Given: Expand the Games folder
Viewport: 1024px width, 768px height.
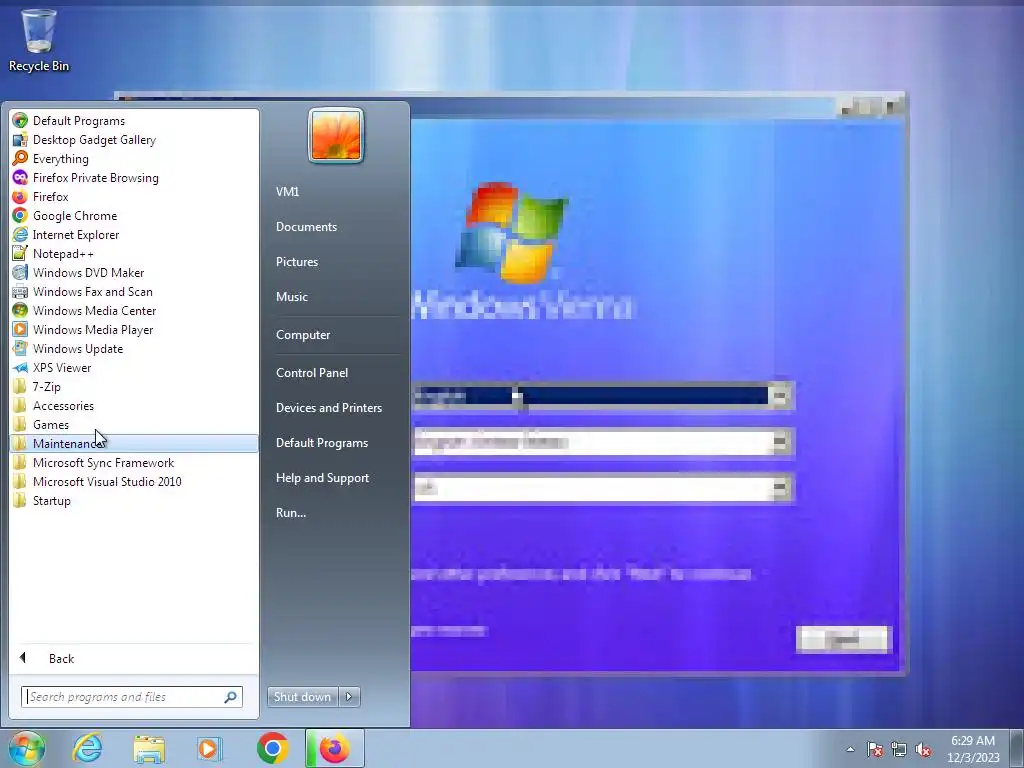Looking at the screenshot, I should click(x=134, y=424).
